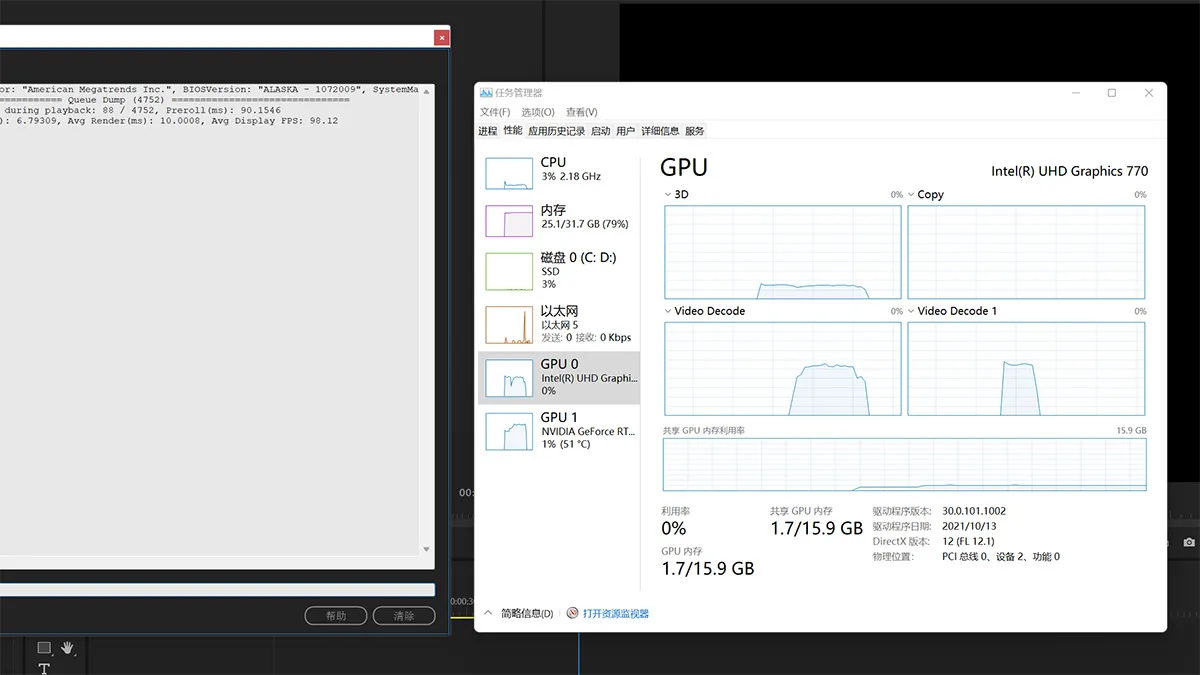Select the Rectangle tool in Premiere toolbar
The image size is (1200, 675).
tap(44, 648)
